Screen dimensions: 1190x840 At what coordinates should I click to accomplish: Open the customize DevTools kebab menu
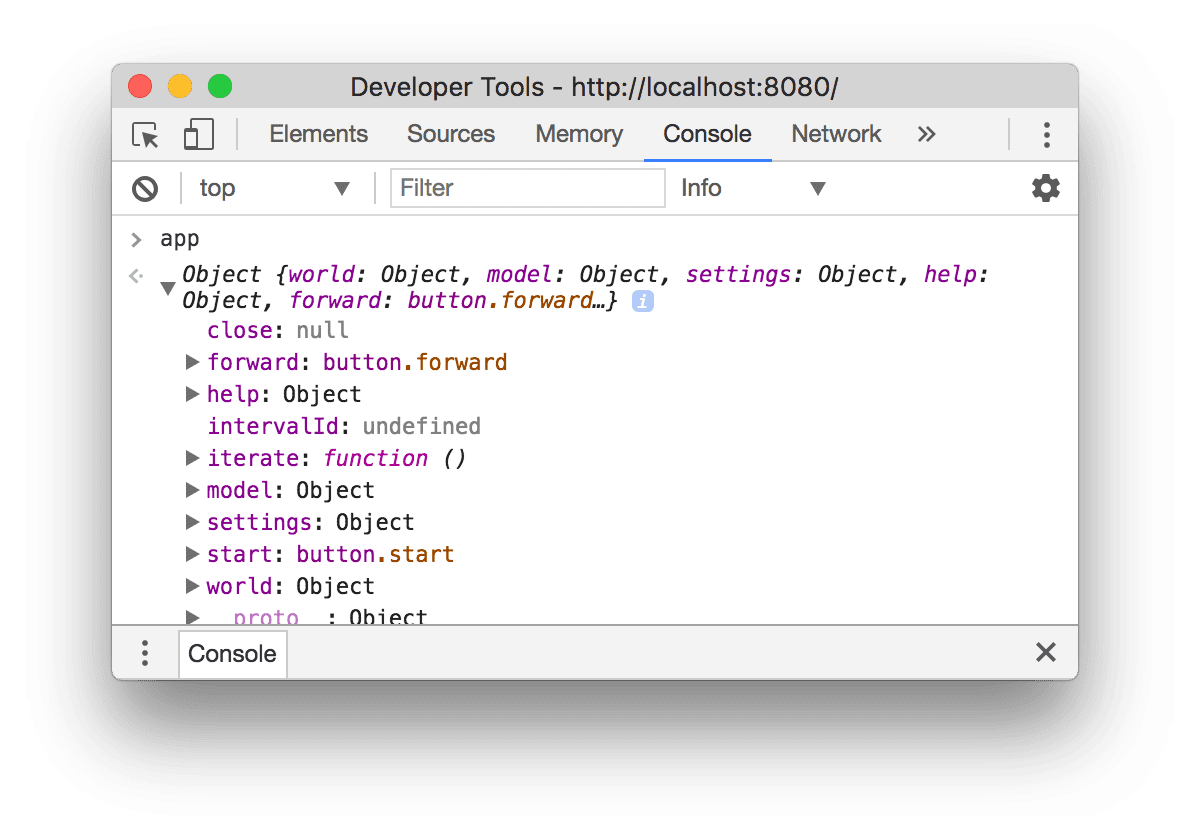[x=1046, y=134]
